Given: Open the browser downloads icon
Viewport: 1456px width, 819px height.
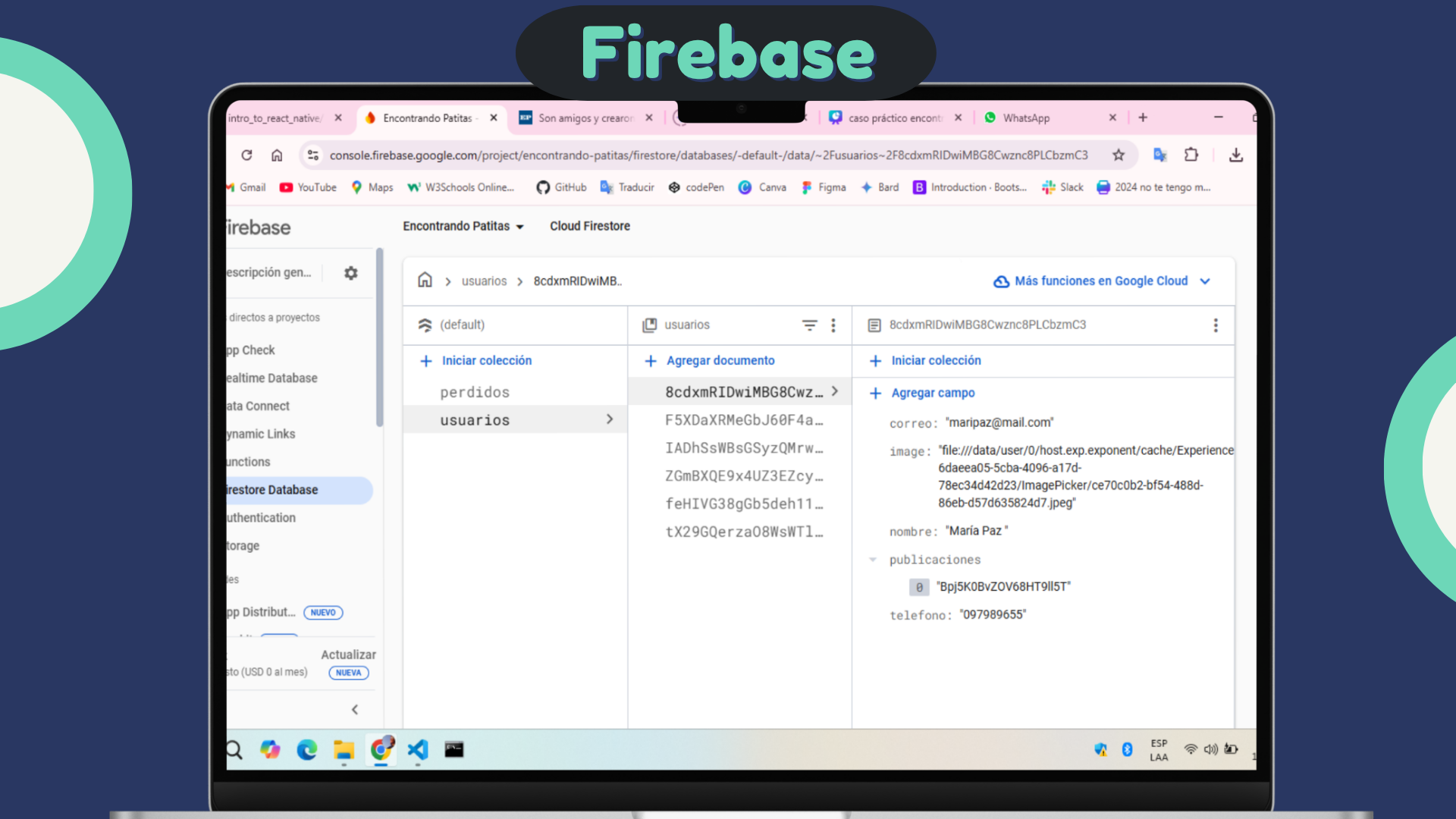Looking at the screenshot, I should pyautogui.click(x=1236, y=155).
